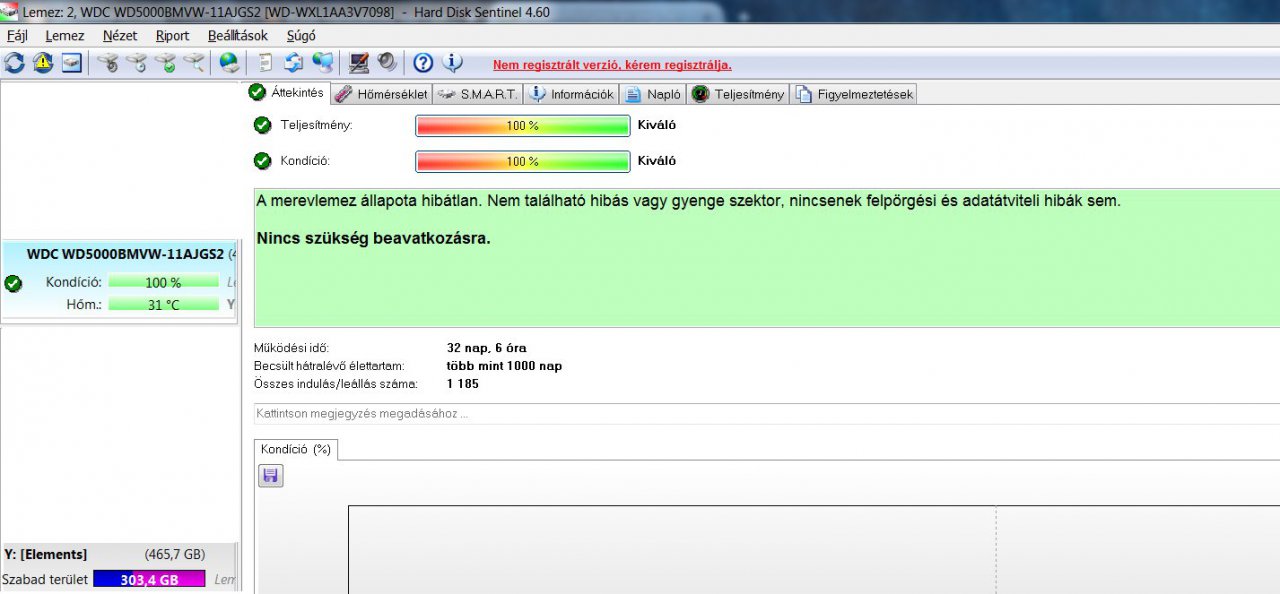
Task: Click 'Összes indulás/leállás száma:' label
Action: pos(335,384)
